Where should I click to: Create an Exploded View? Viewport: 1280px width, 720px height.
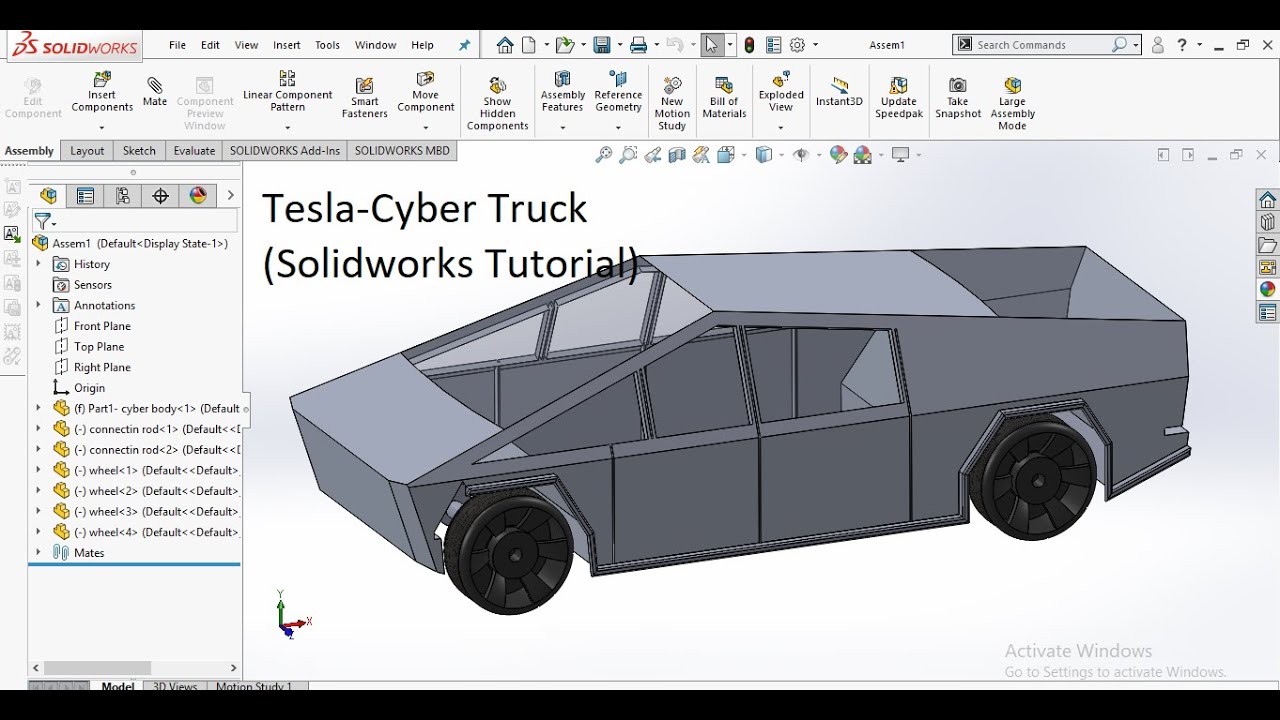pyautogui.click(x=781, y=92)
